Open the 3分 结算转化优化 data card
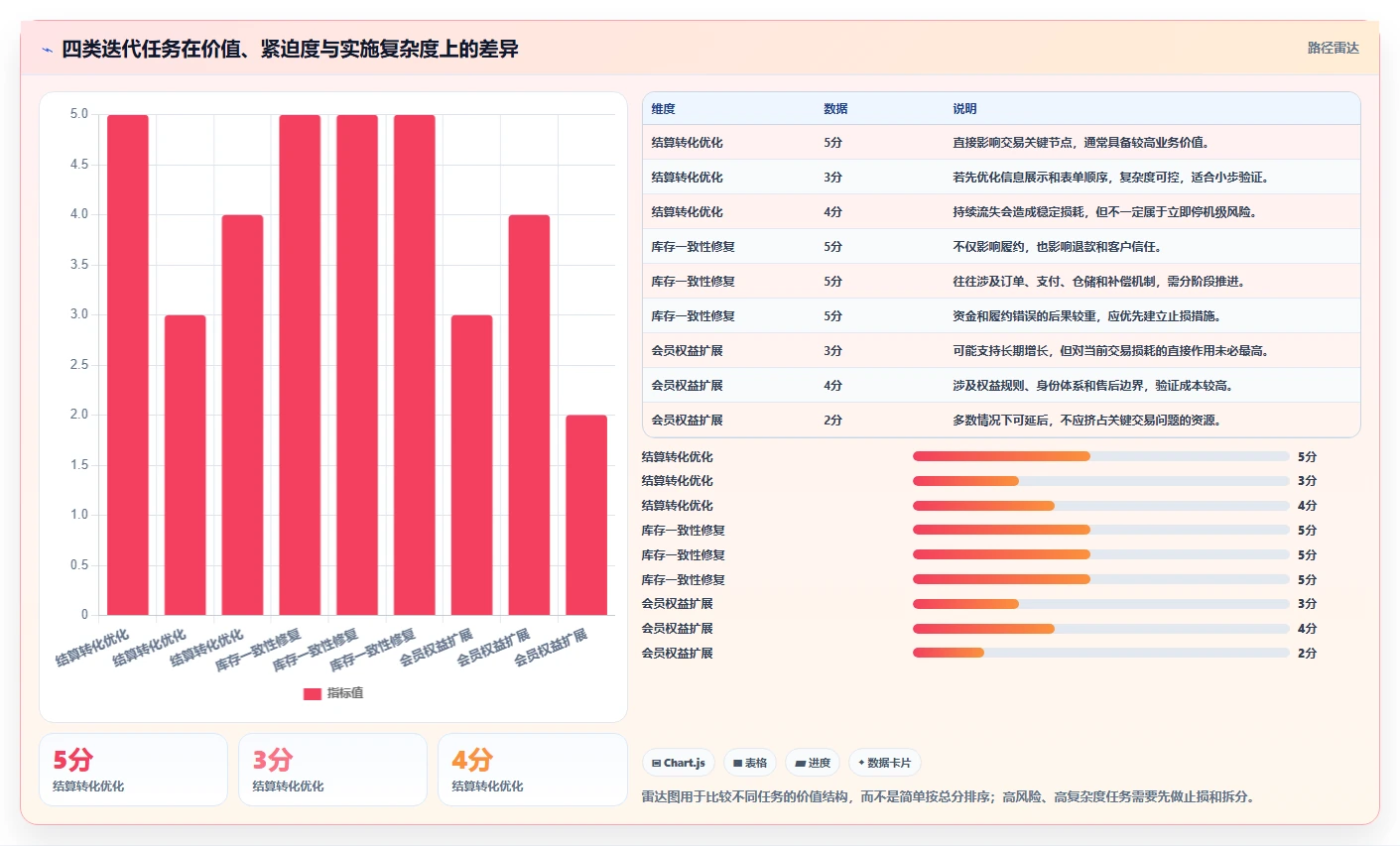Image resolution: width=1400 pixels, height=846 pixels. [x=333, y=770]
